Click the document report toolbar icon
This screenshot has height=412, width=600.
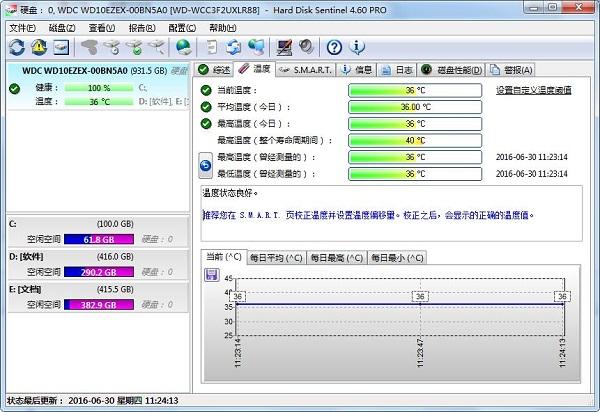[x=211, y=47]
